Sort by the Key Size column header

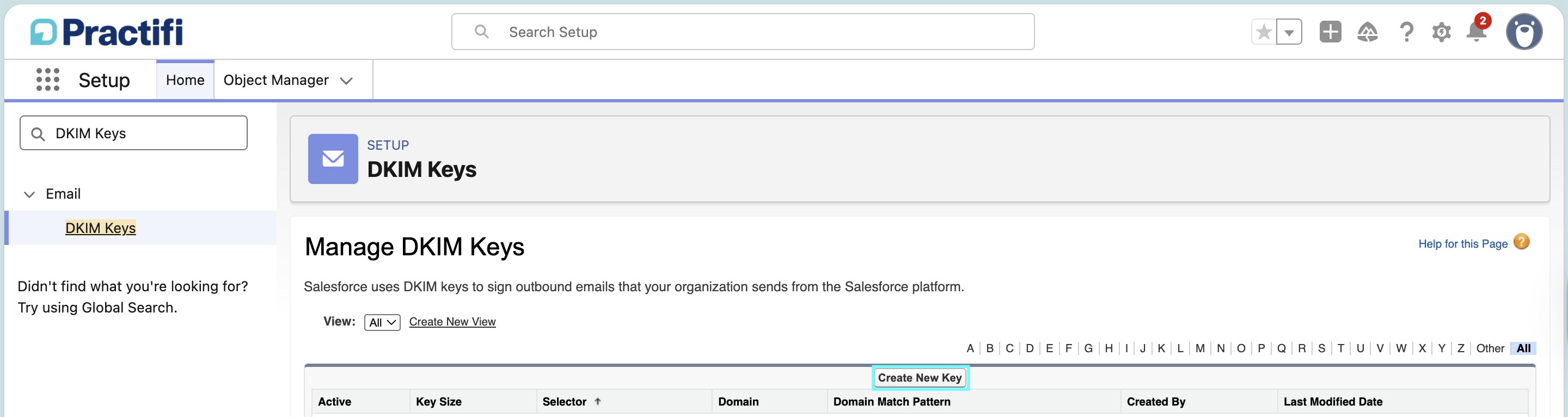438,402
